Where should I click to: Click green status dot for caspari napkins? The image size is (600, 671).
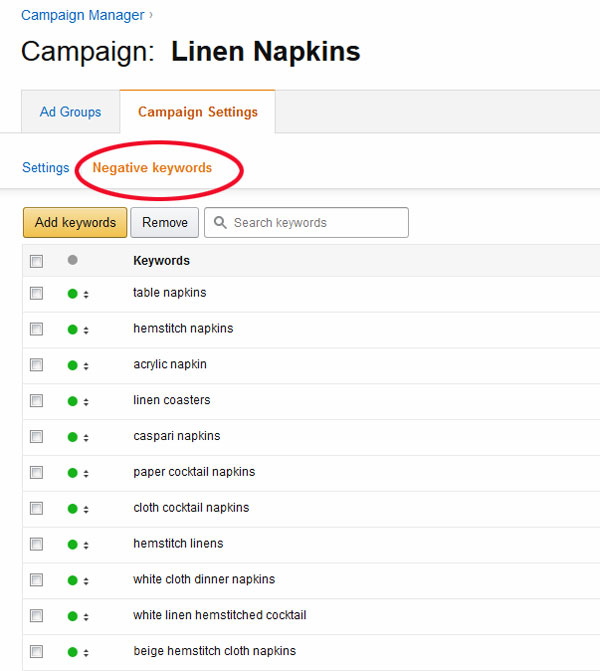(73, 437)
